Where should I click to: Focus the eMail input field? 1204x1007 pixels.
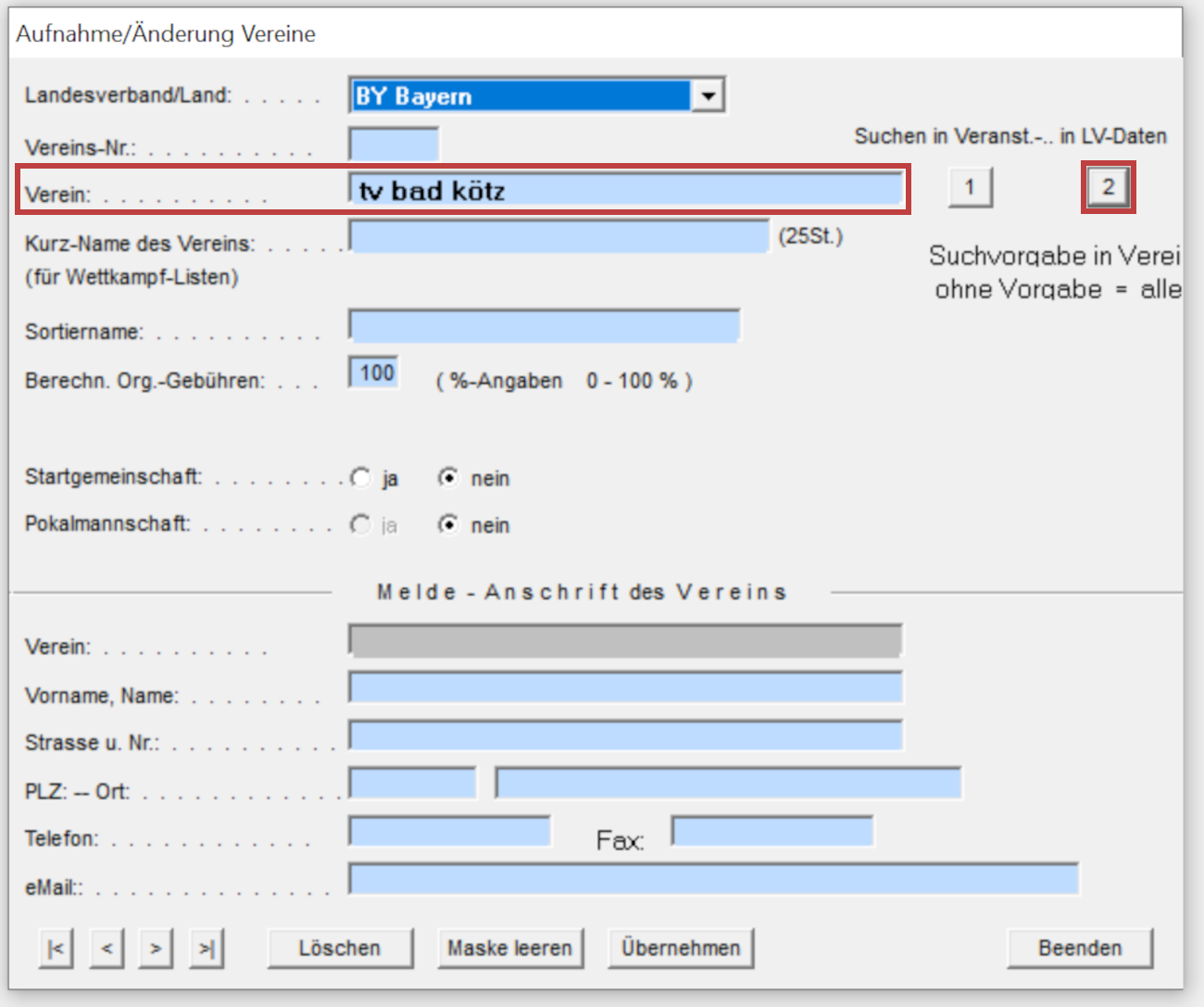714,879
